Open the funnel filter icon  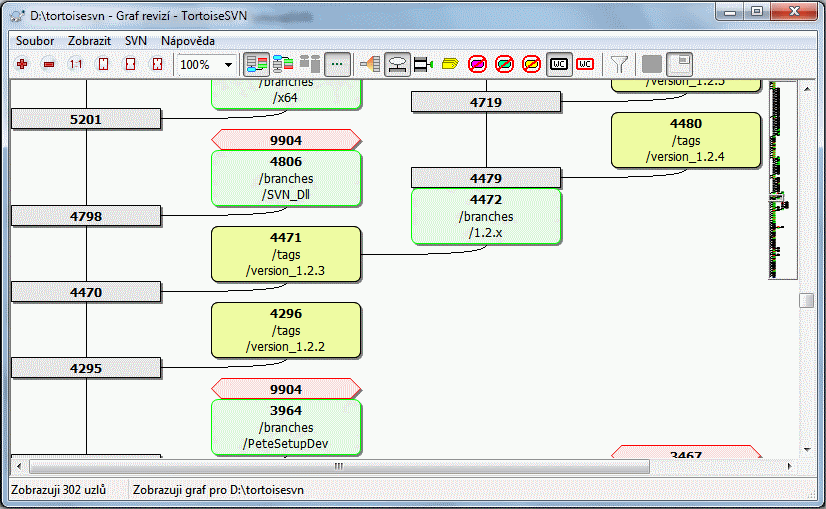click(619, 64)
